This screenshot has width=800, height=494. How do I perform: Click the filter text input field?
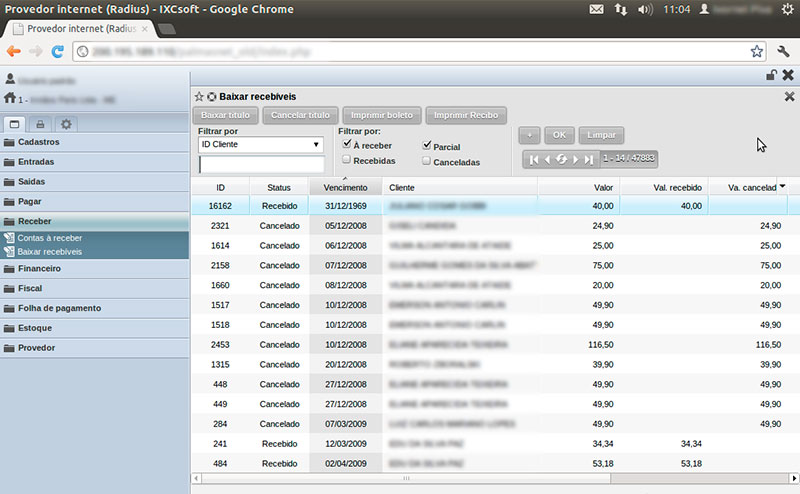(262, 164)
